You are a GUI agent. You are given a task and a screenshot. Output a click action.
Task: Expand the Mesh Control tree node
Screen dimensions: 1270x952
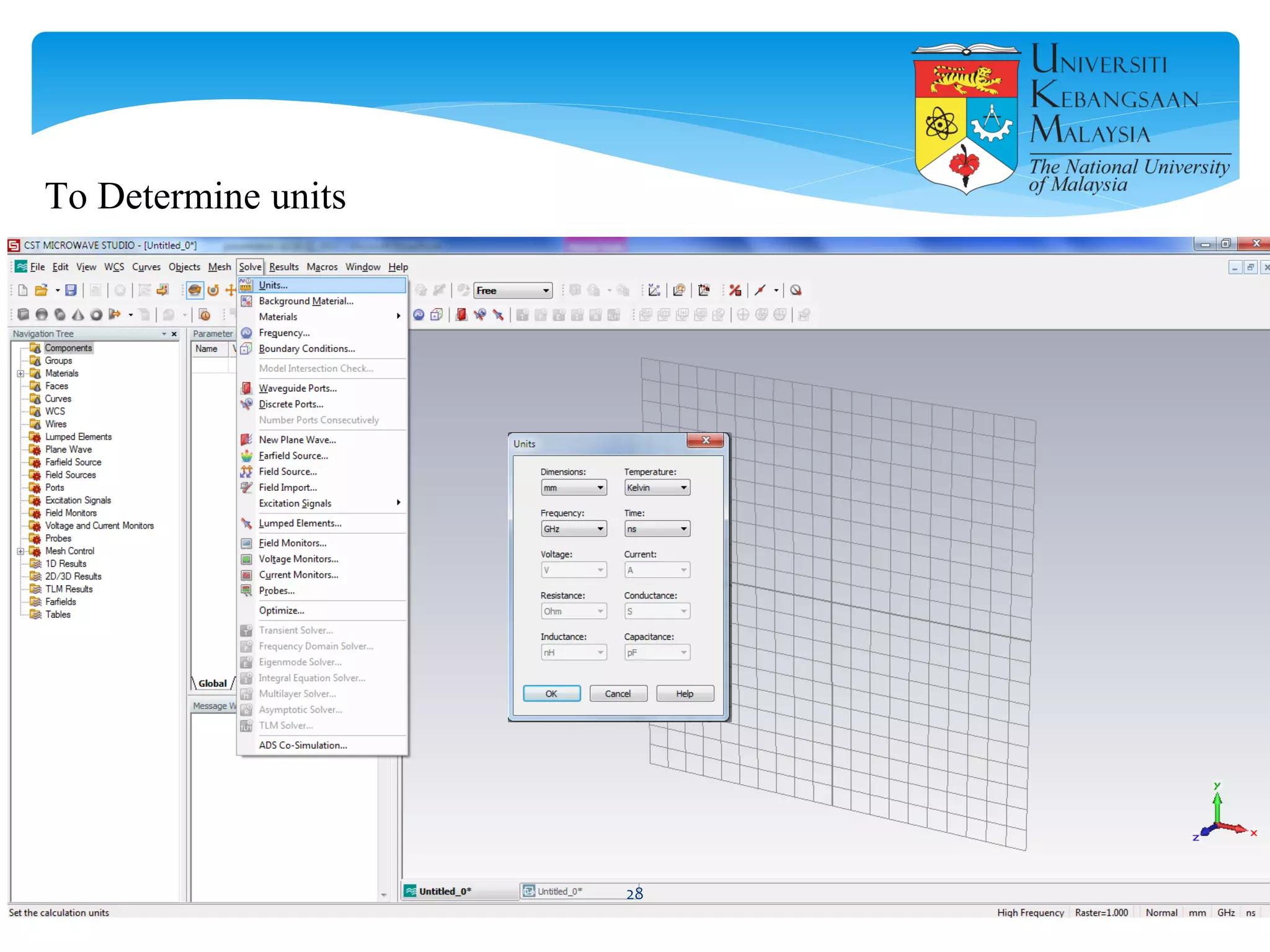point(20,551)
